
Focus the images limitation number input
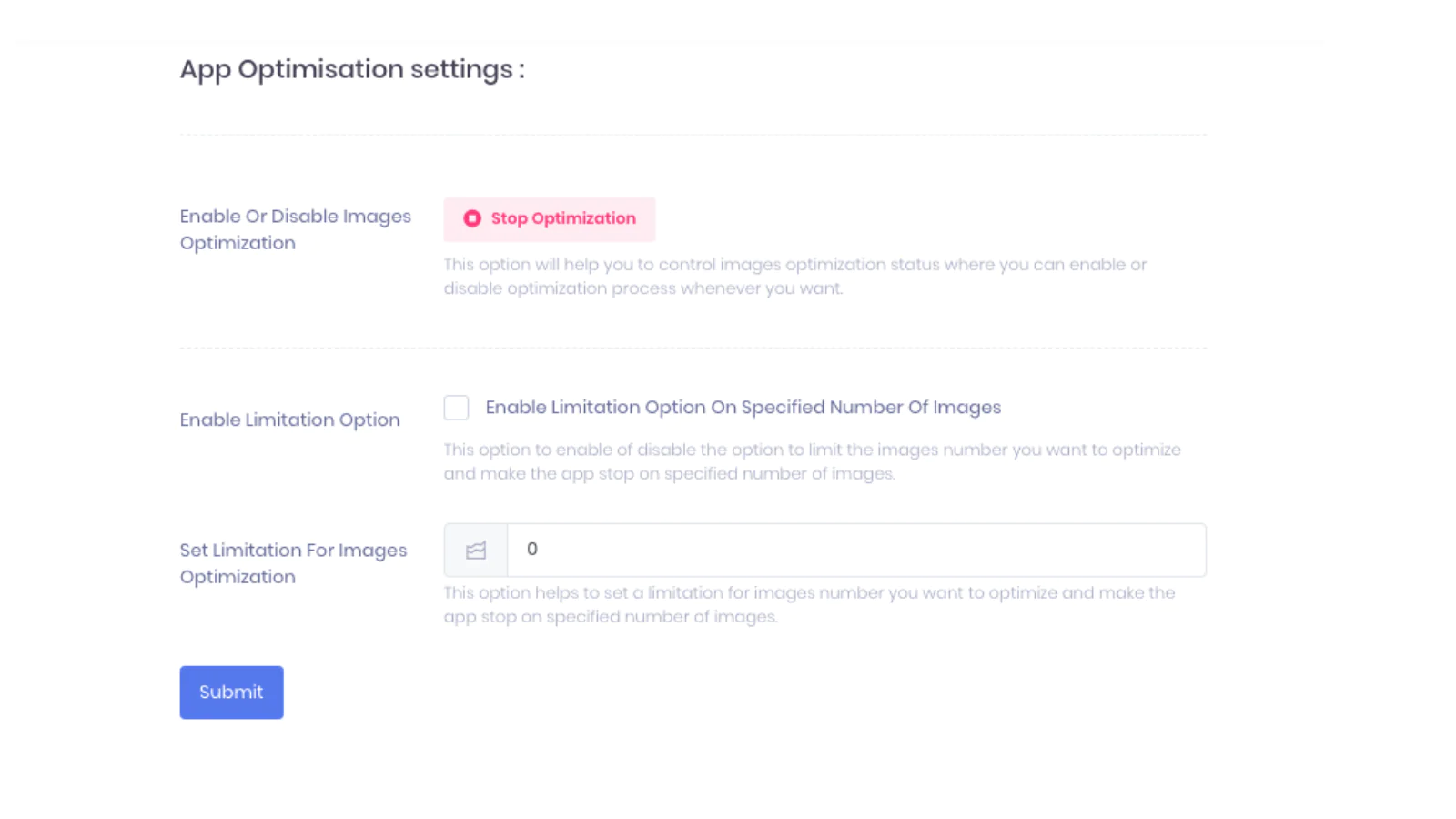click(855, 550)
